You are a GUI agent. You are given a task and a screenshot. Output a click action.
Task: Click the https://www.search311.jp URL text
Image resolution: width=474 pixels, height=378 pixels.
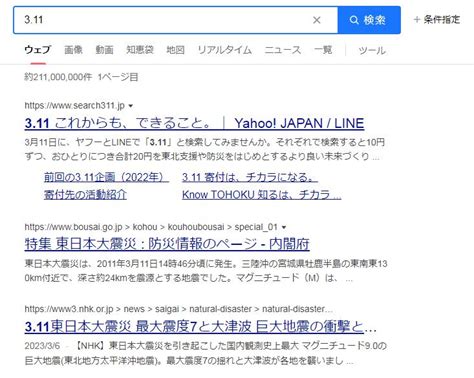pyautogui.click(x=75, y=106)
